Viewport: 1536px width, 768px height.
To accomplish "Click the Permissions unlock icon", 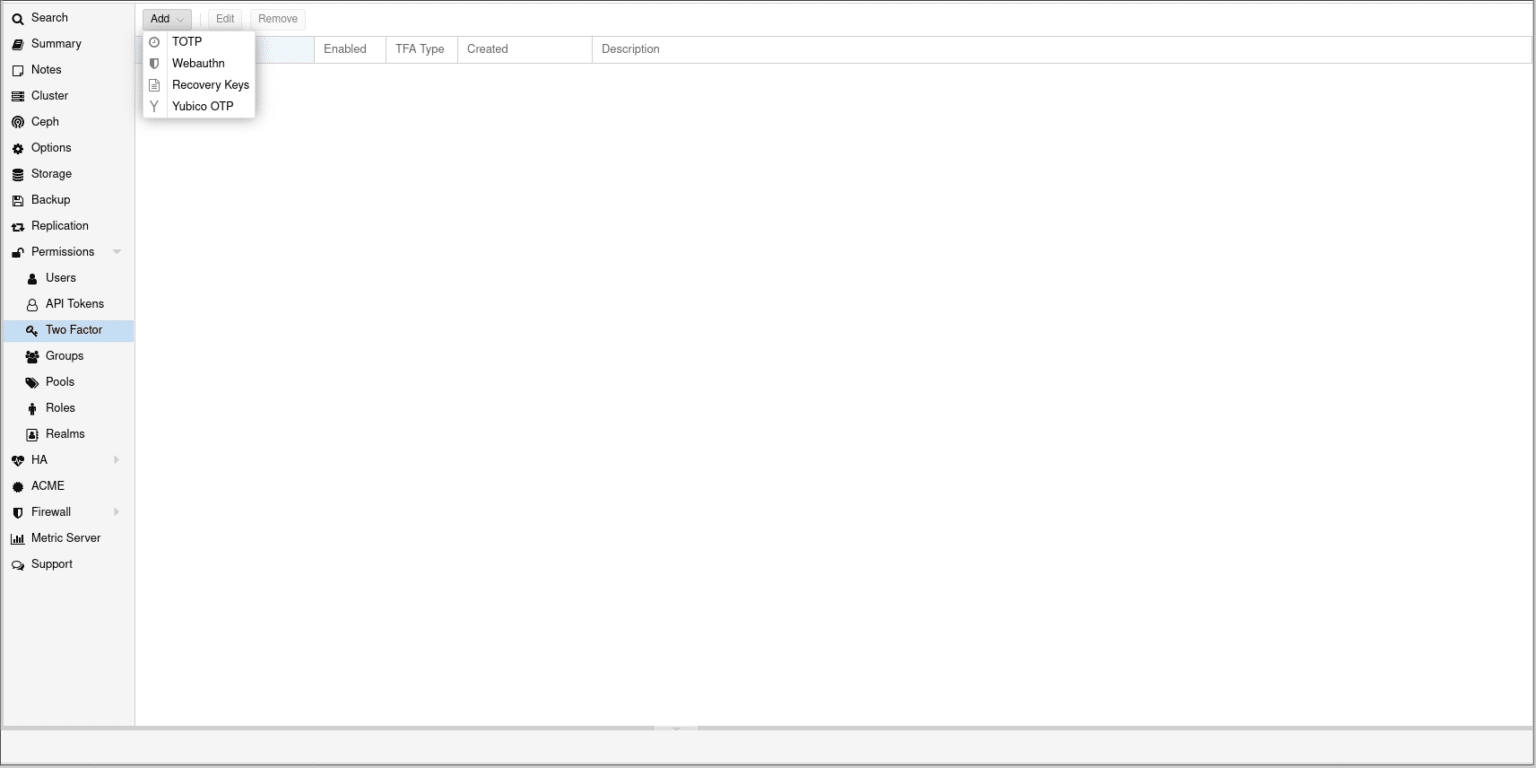I will point(17,252).
